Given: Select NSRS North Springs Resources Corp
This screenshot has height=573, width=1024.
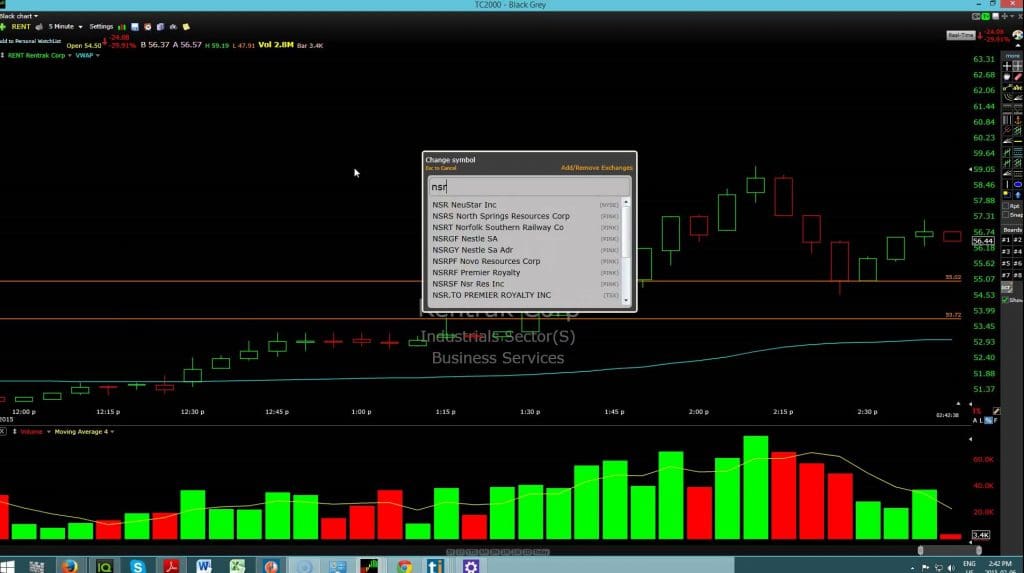Looking at the screenshot, I should tap(525, 216).
